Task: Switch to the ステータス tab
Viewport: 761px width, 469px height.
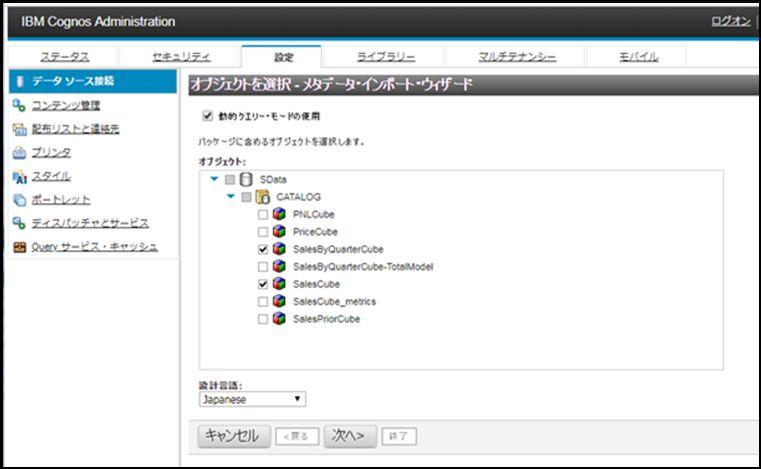Action: (65, 57)
